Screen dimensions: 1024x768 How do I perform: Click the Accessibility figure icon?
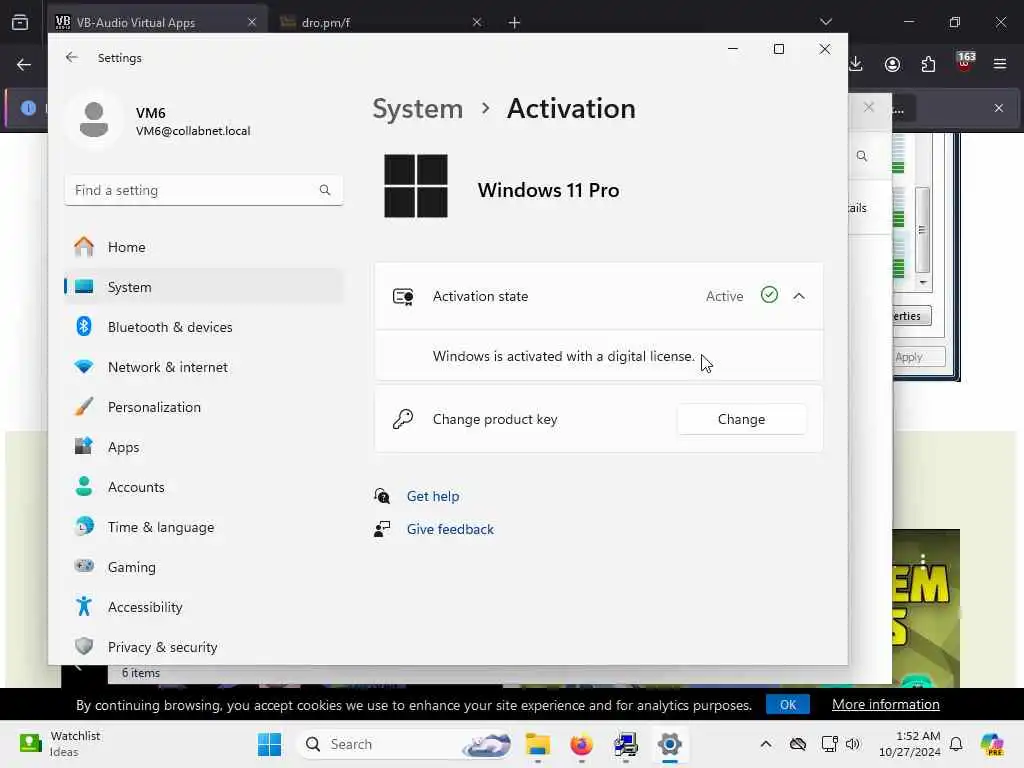click(84, 606)
